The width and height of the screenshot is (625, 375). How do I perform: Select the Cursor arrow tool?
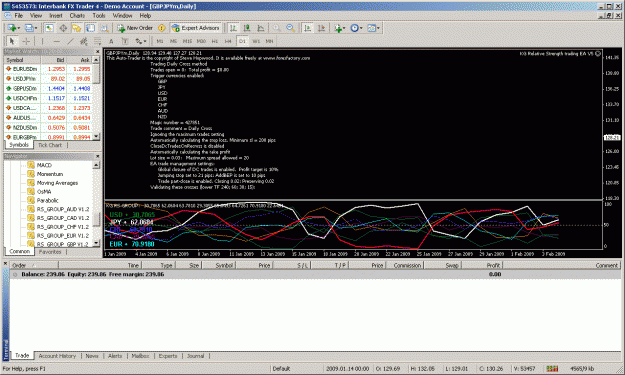click(x=12, y=41)
